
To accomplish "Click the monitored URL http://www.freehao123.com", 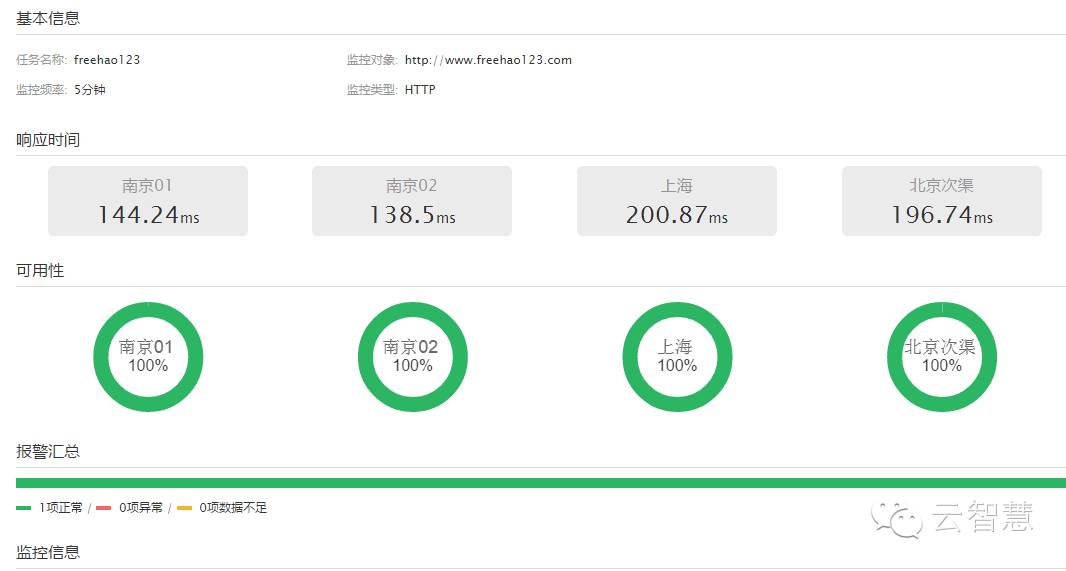I will coord(488,60).
